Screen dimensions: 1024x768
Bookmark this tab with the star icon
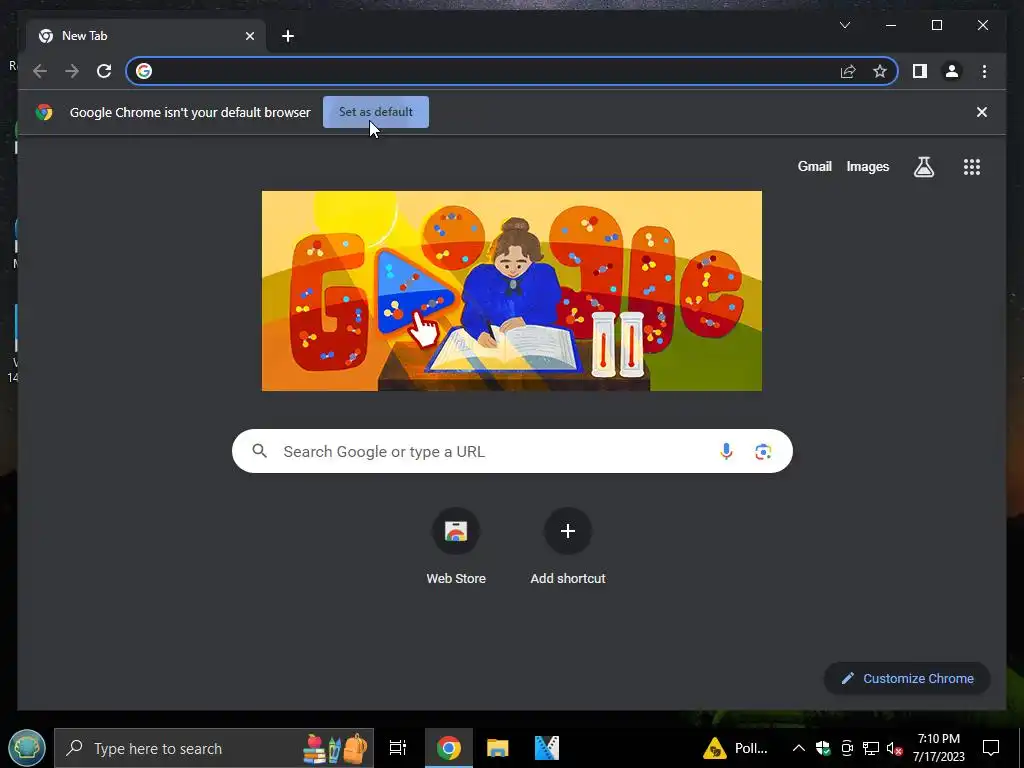click(x=880, y=71)
